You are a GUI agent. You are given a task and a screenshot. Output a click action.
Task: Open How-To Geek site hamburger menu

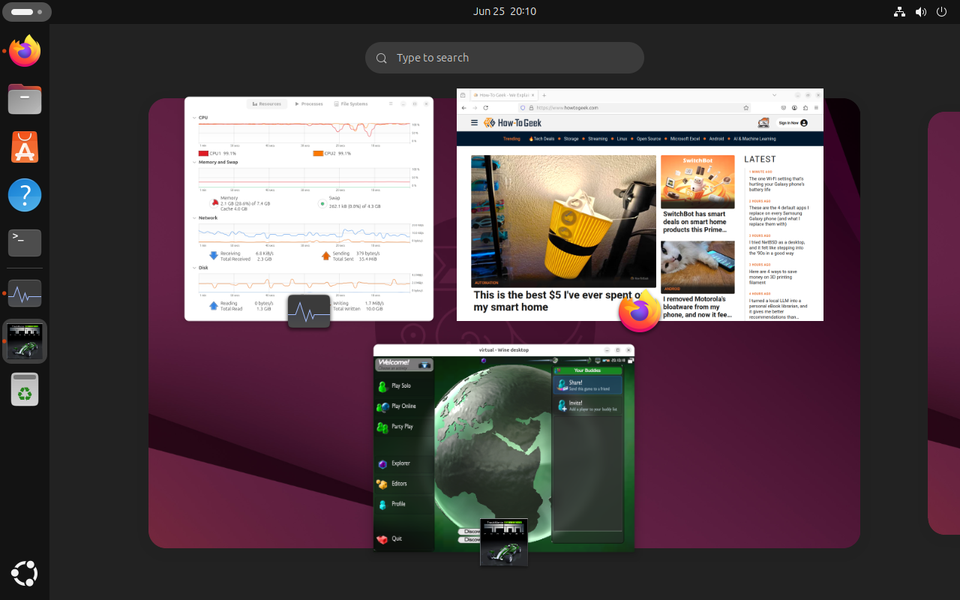(474, 123)
